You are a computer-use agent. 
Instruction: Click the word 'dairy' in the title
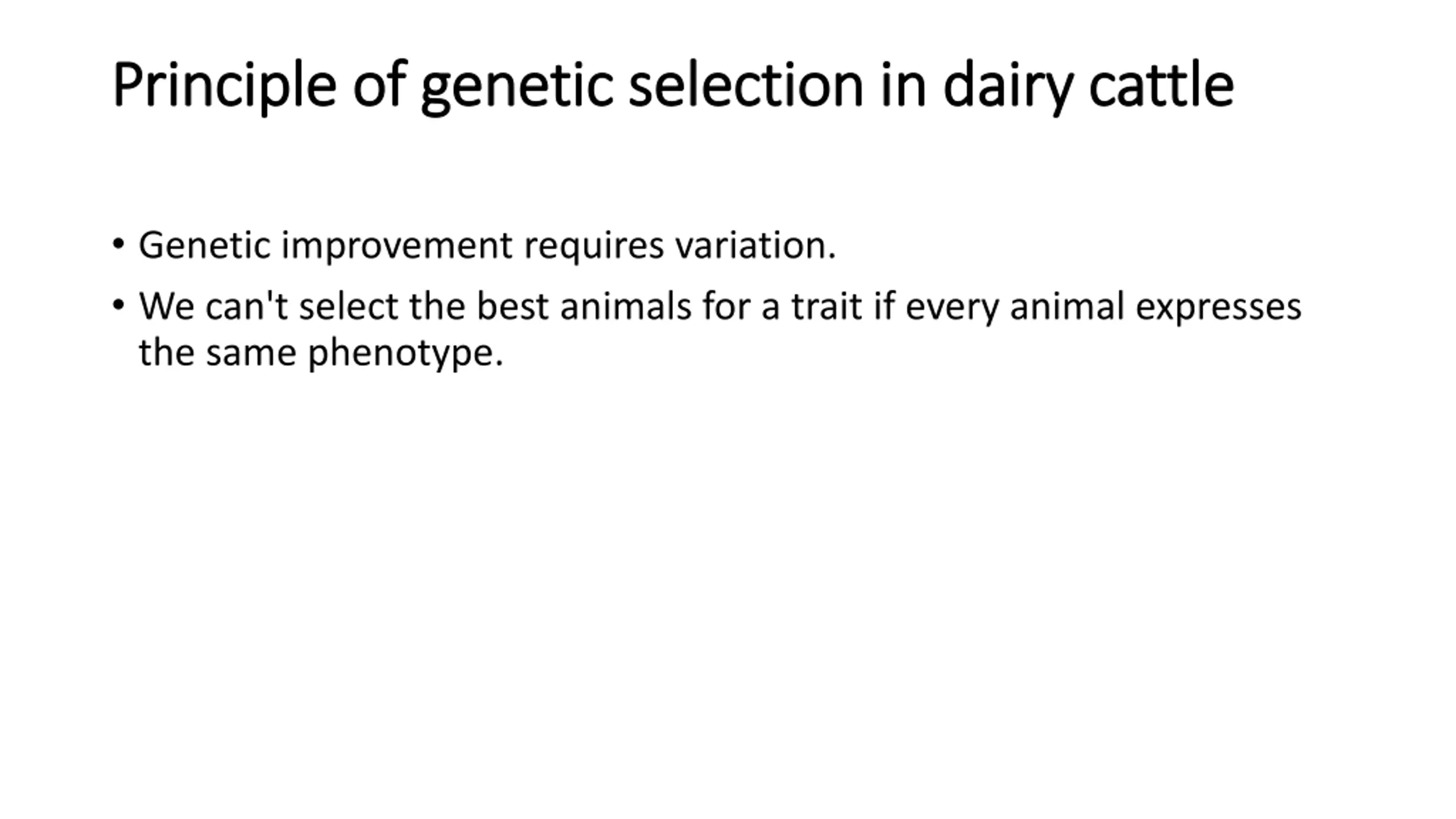tap(1007, 86)
